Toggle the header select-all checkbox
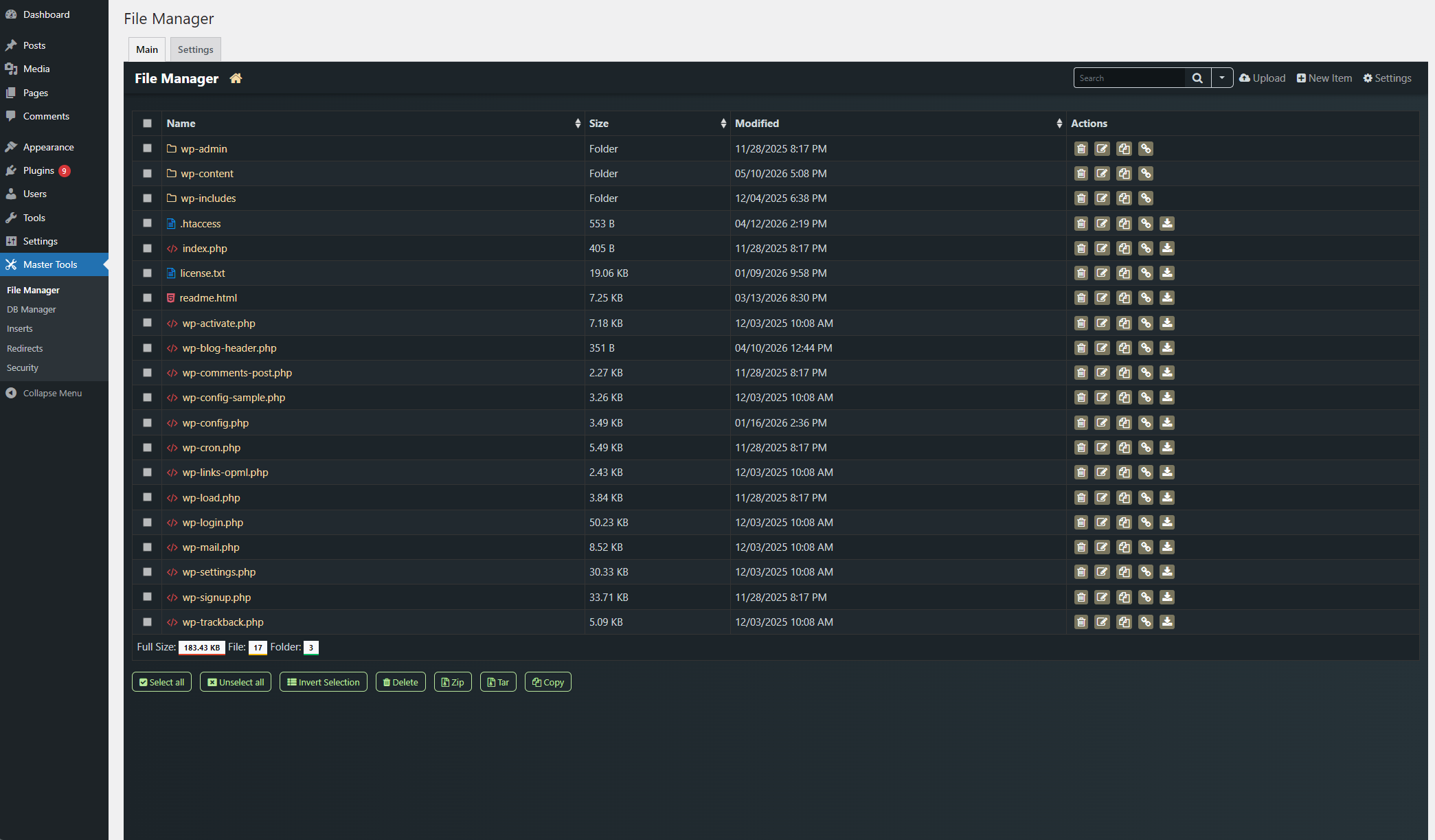 [x=147, y=124]
